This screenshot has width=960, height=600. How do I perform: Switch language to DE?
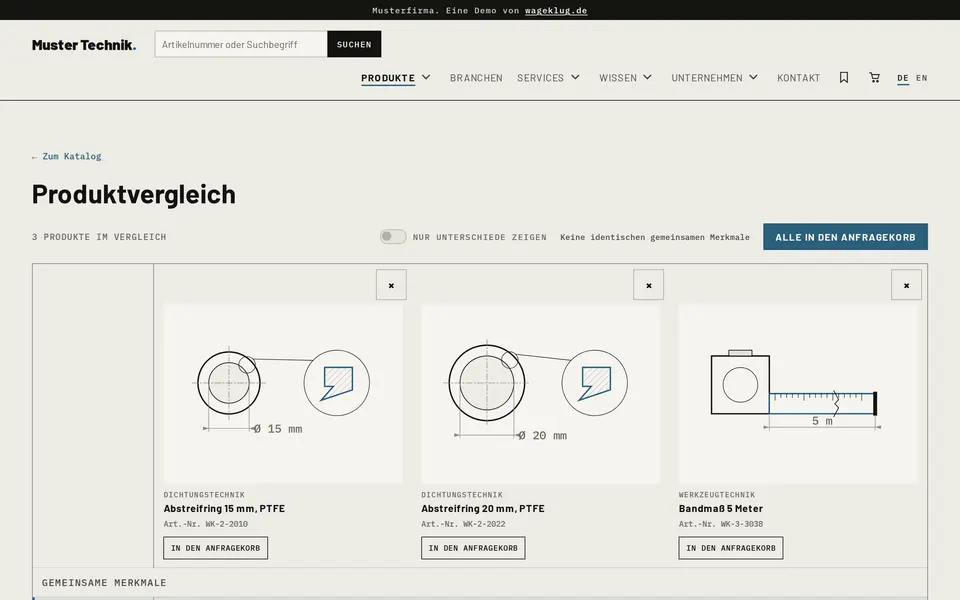click(x=902, y=78)
